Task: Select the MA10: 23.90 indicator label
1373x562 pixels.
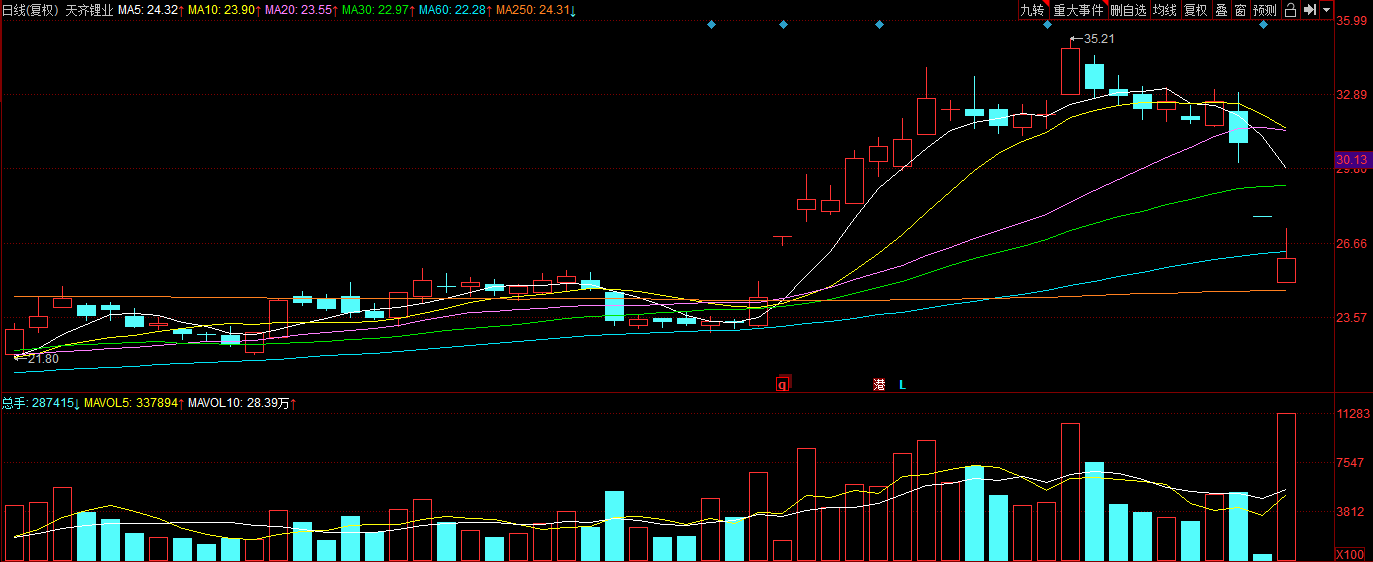Action: (224, 10)
